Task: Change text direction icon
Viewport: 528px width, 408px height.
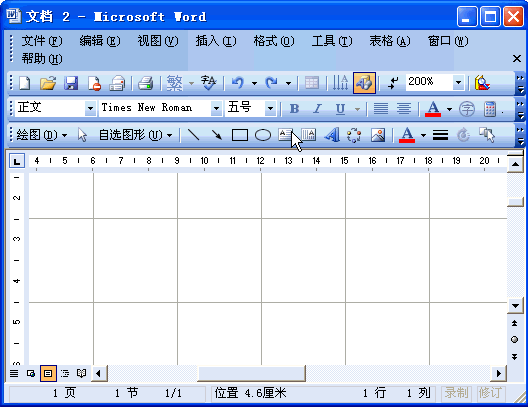Action: point(340,83)
